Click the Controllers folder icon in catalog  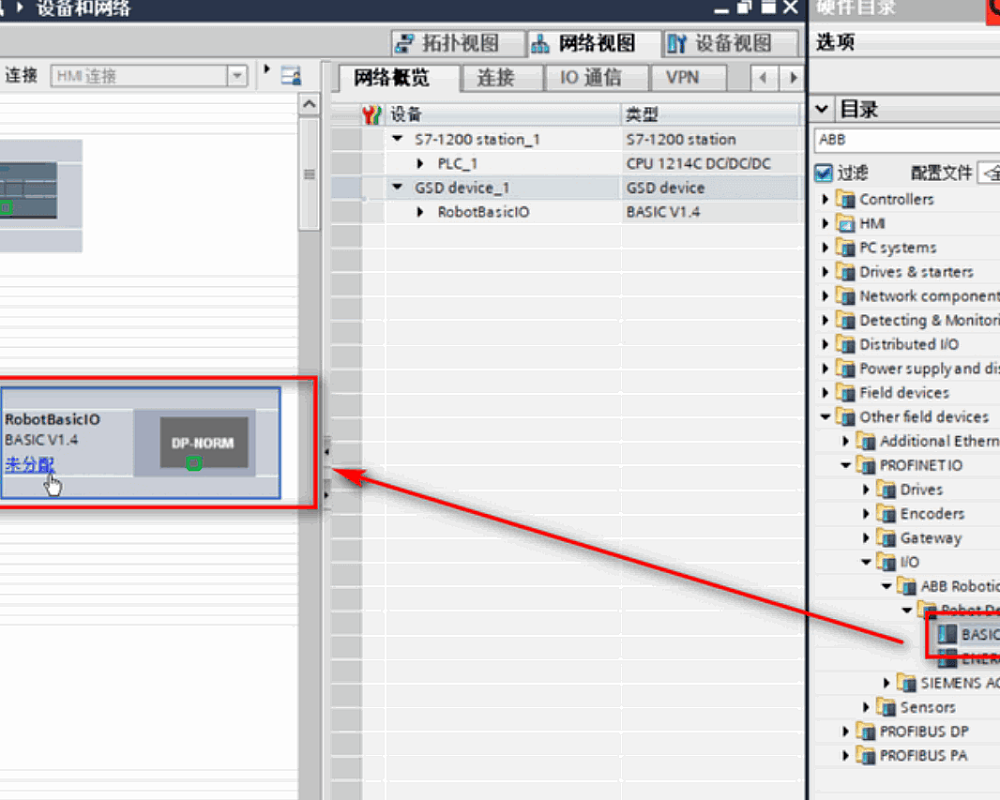847,200
